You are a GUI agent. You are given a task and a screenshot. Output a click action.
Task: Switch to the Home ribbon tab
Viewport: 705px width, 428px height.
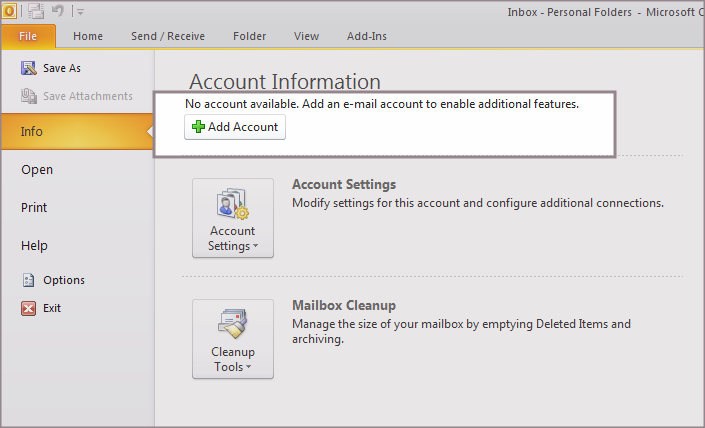88,36
